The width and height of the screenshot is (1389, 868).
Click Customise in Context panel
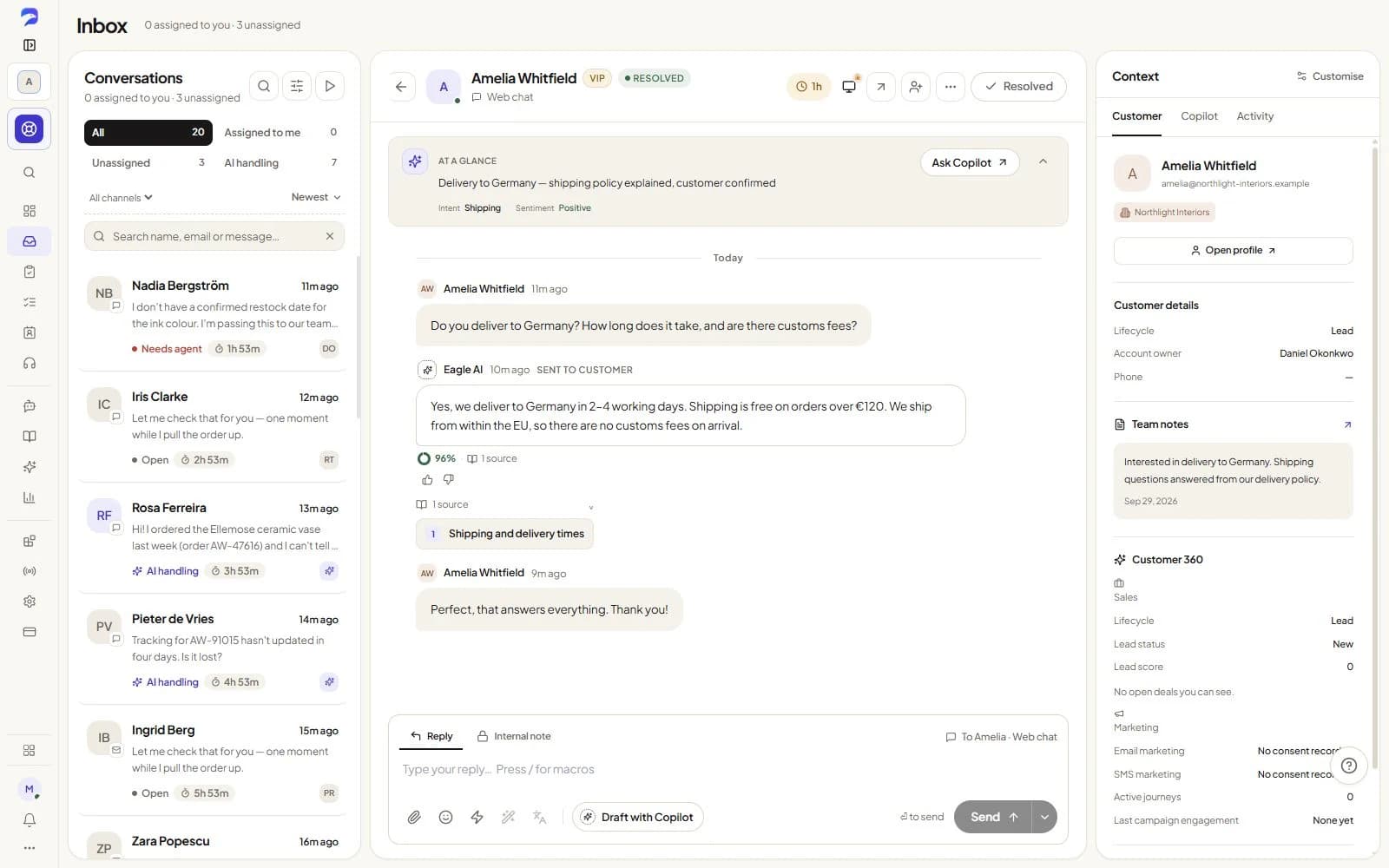click(x=1329, y=76)
